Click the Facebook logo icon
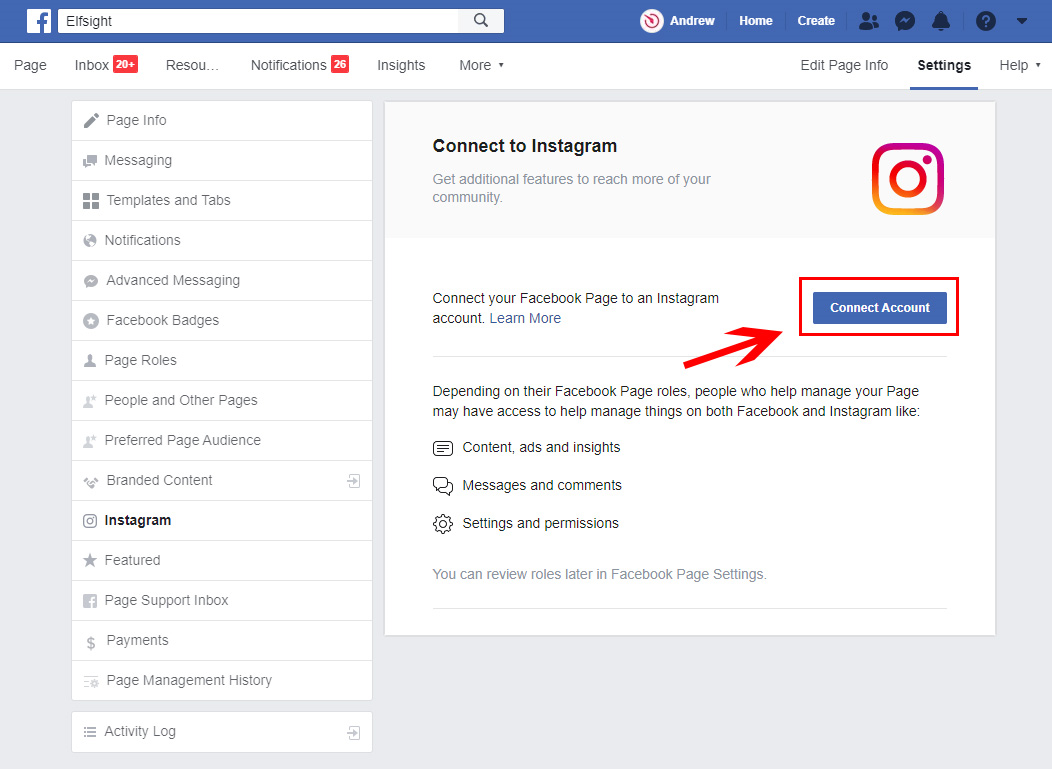 pyautogui.click(x=39, y=21)
